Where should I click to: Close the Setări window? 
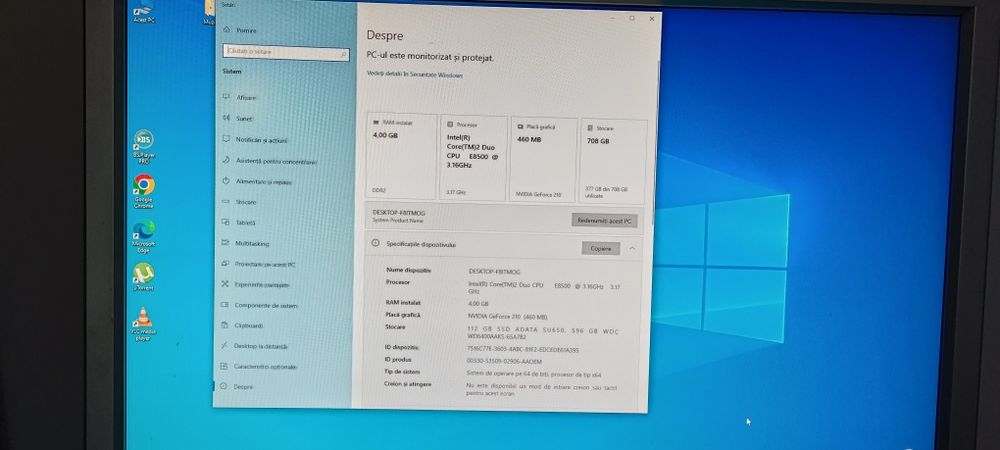click(x=652, y=19)
